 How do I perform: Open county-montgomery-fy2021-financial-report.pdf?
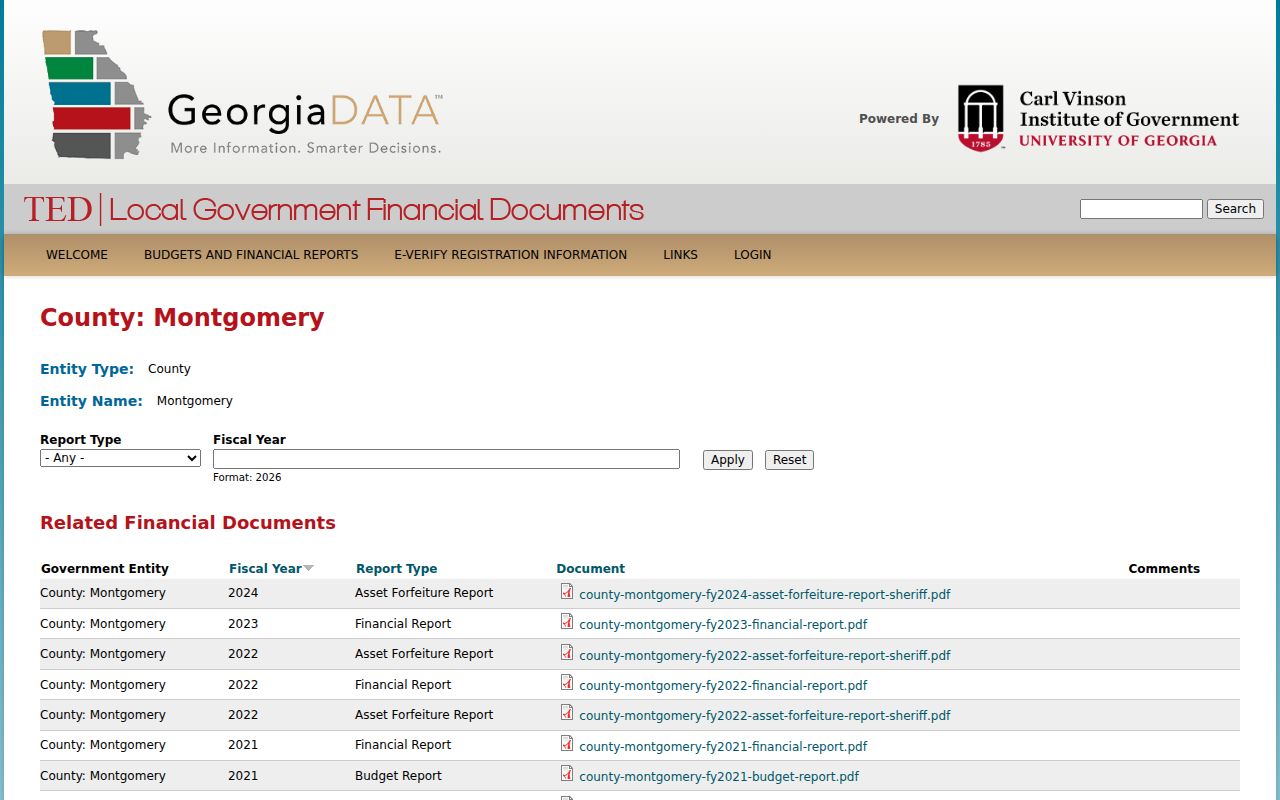(723, 746)
